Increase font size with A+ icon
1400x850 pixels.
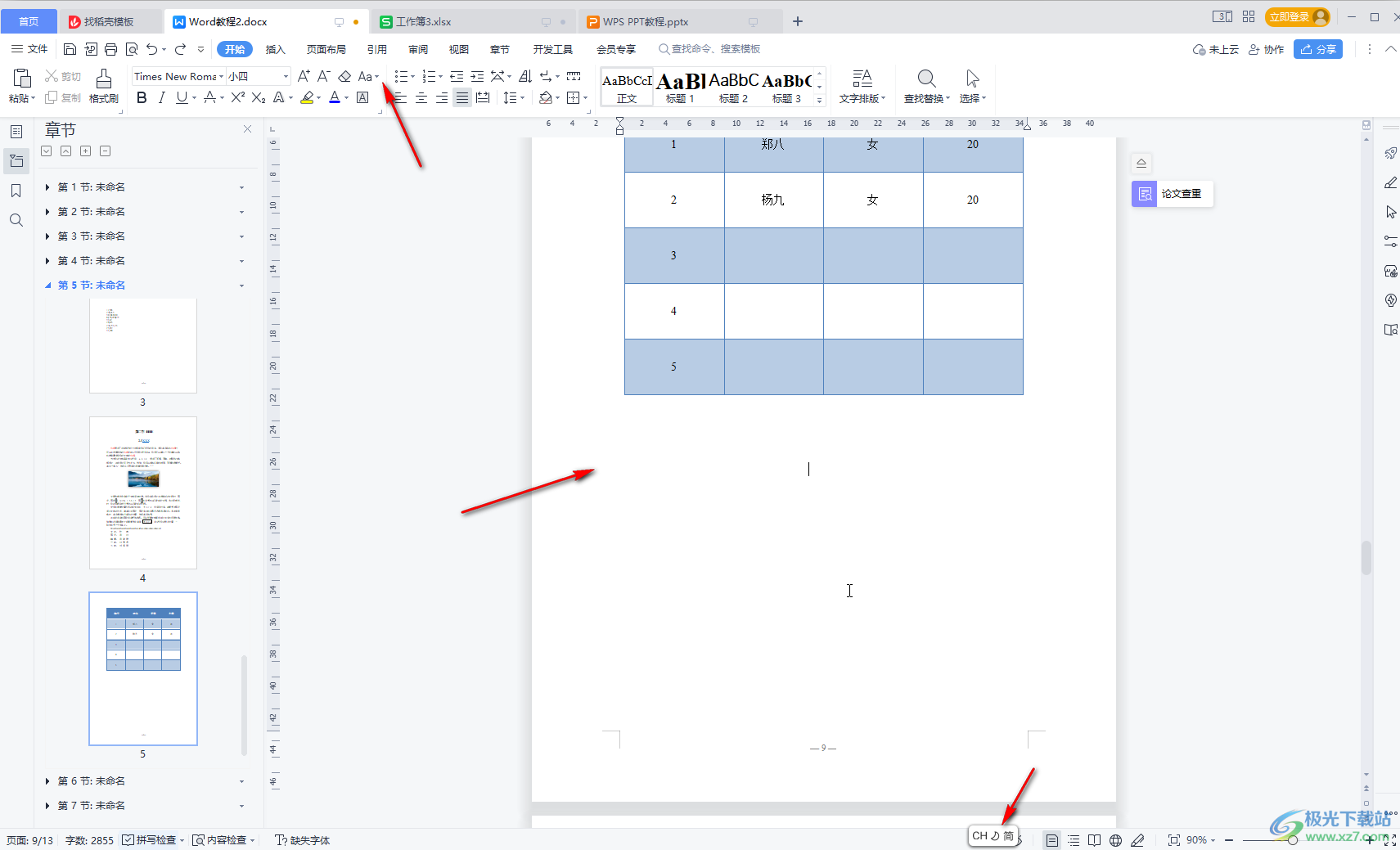coord(304,76)
